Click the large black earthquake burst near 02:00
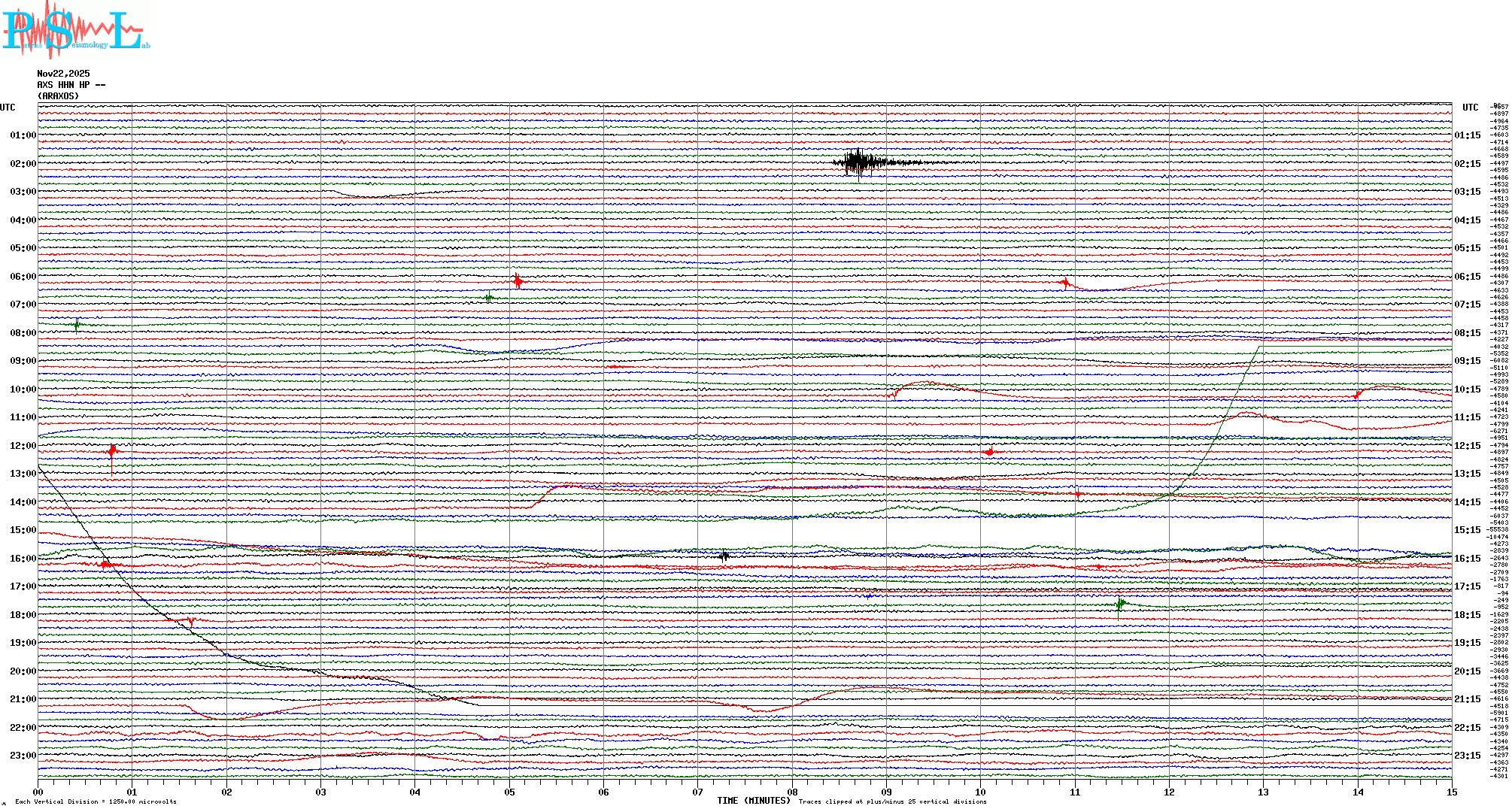 (858, 162)
